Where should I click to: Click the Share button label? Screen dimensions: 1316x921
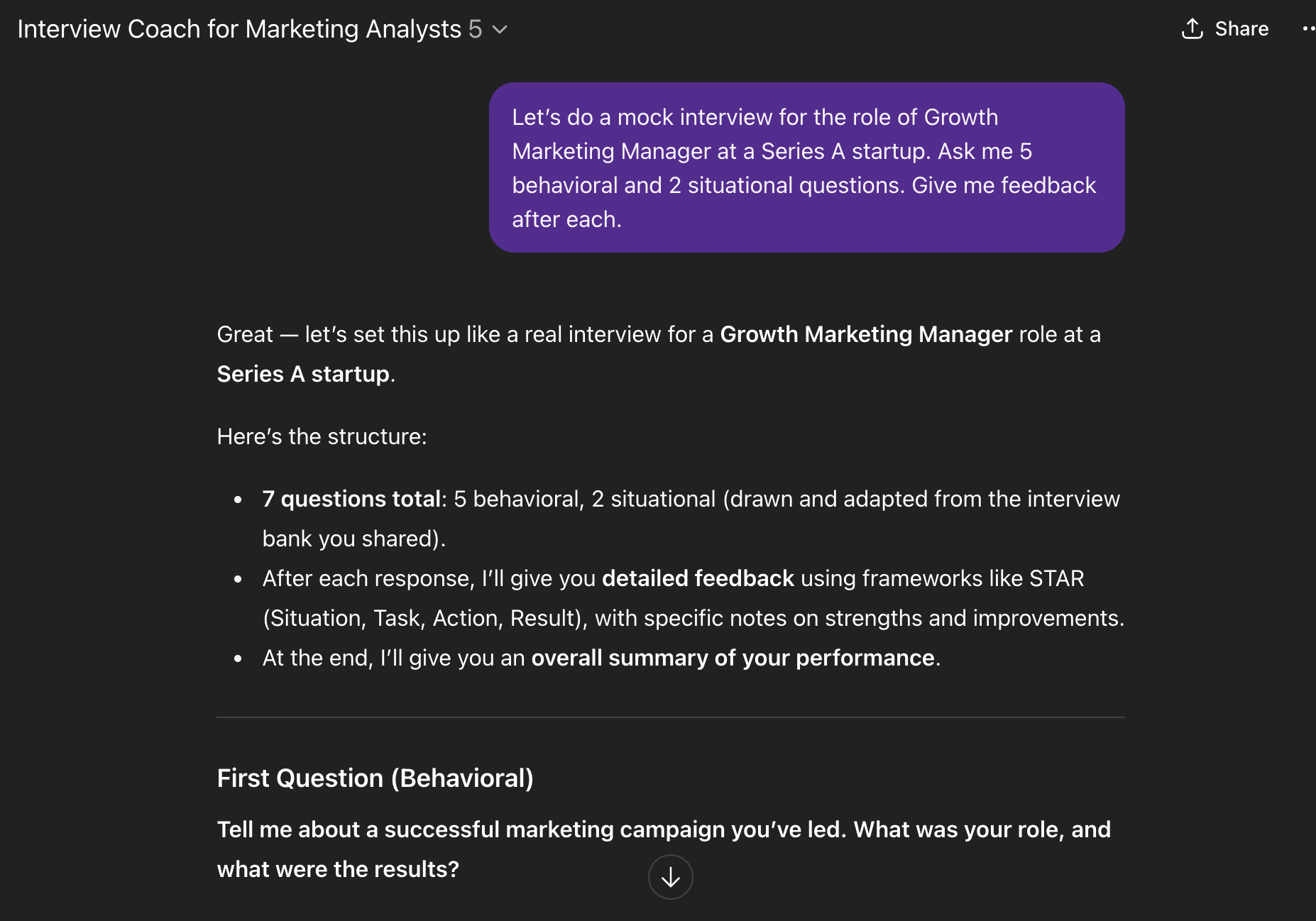click(1241, 29)
